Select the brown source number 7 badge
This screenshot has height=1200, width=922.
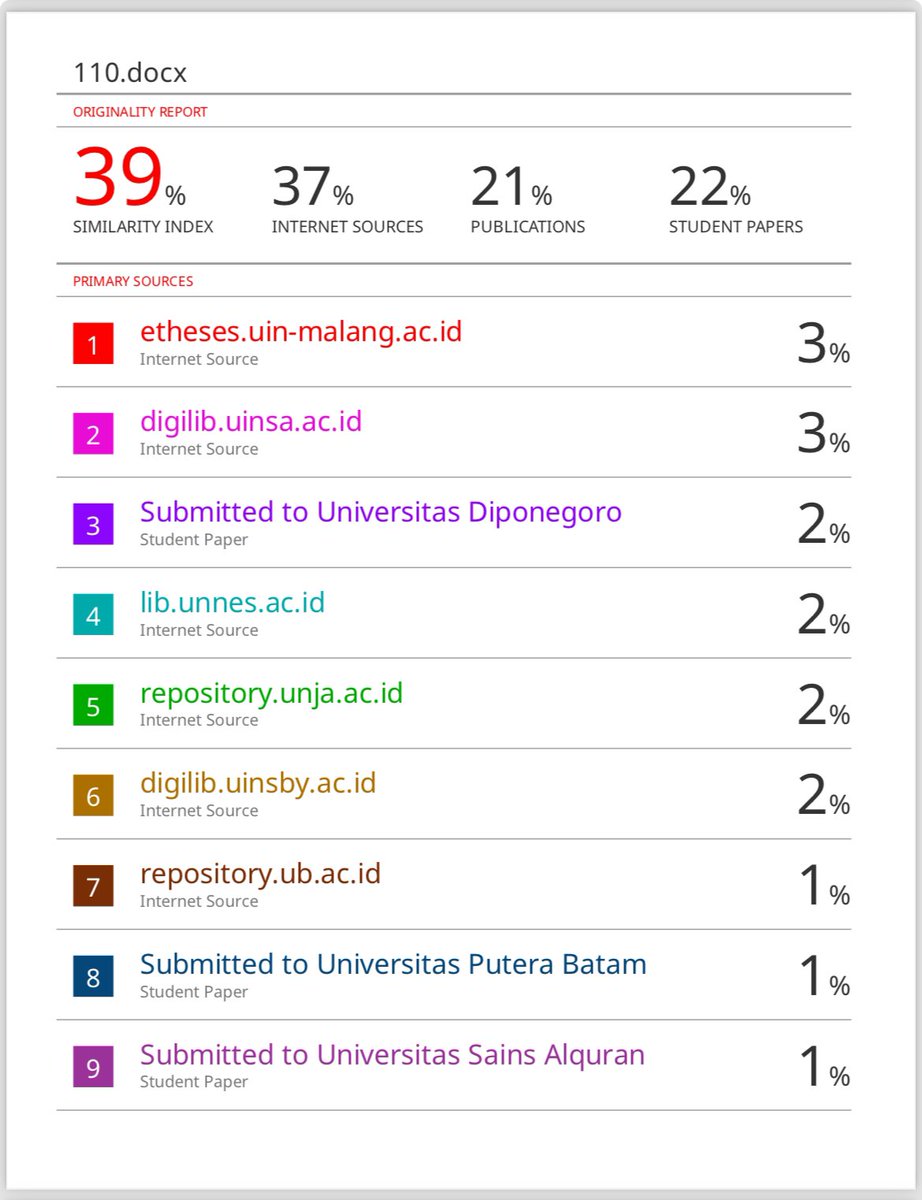click(93, 887)
